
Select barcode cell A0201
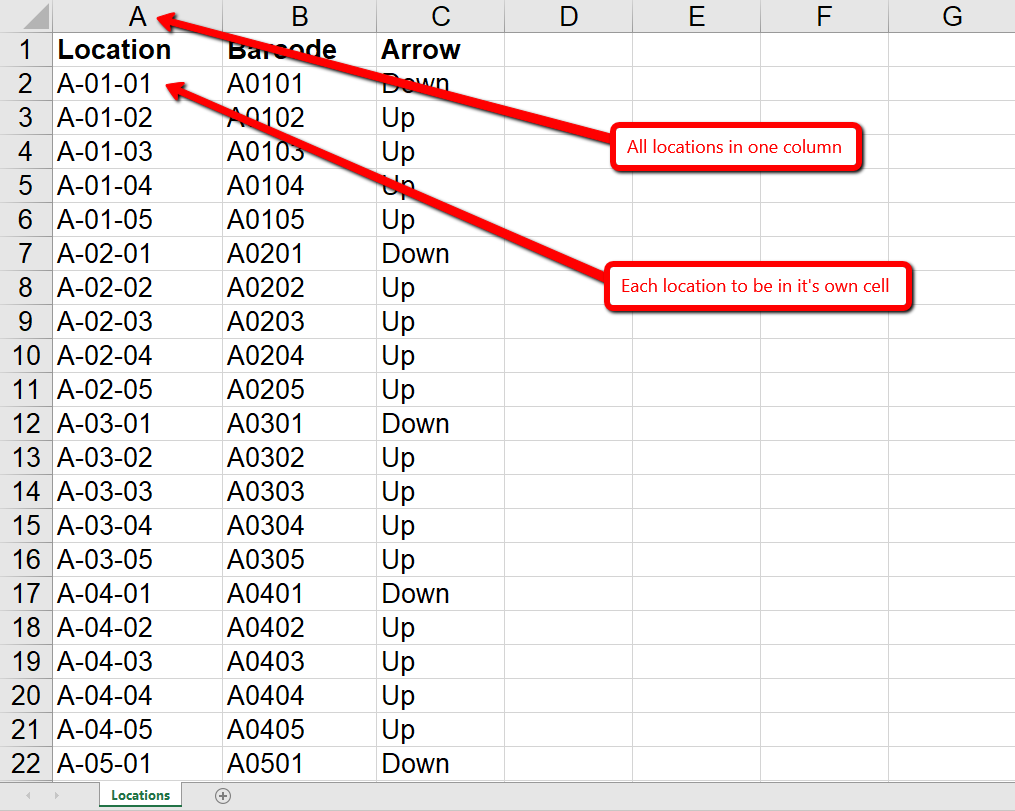299,254
